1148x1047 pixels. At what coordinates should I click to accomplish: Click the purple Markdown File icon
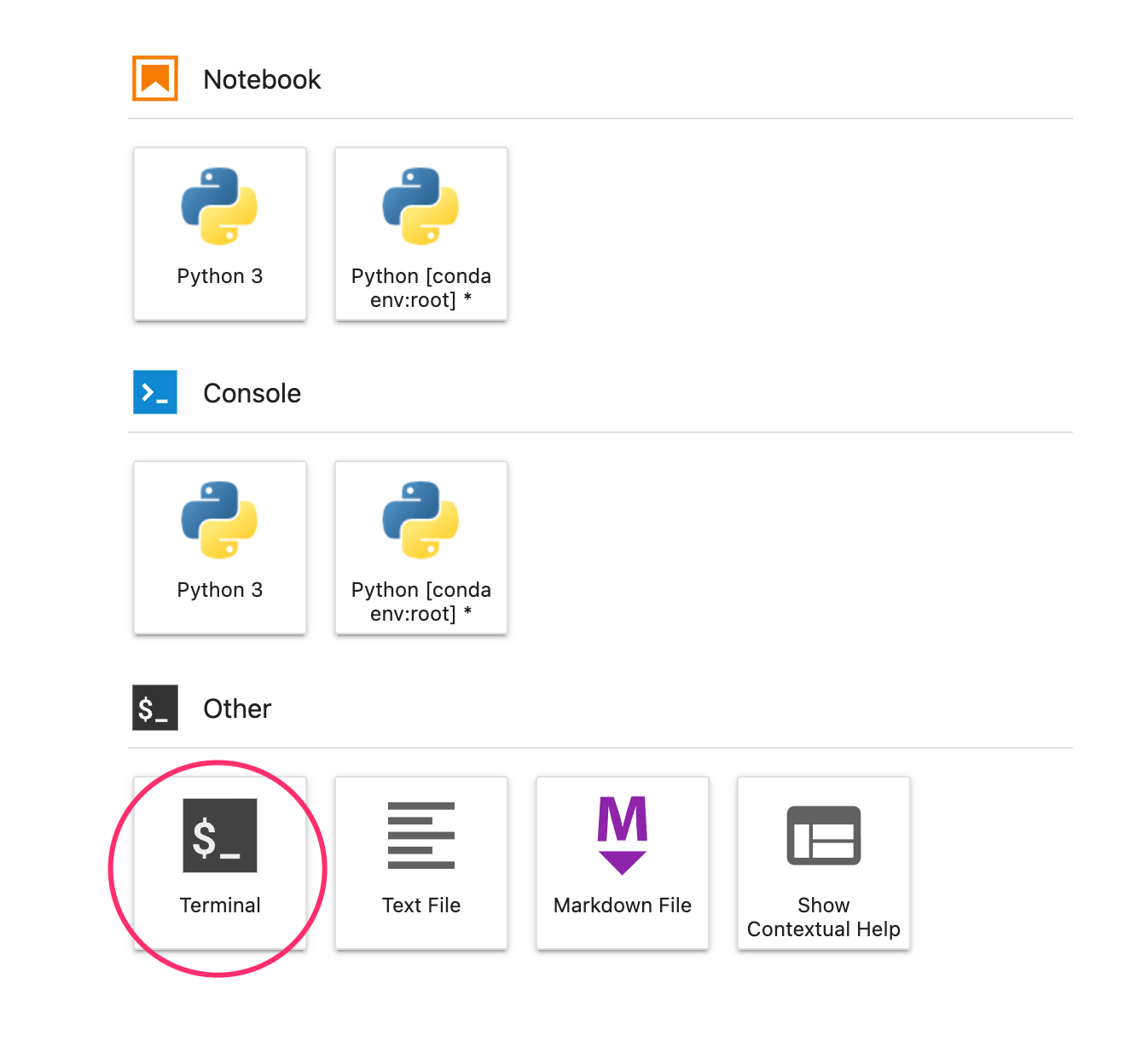tap(622, 836)
